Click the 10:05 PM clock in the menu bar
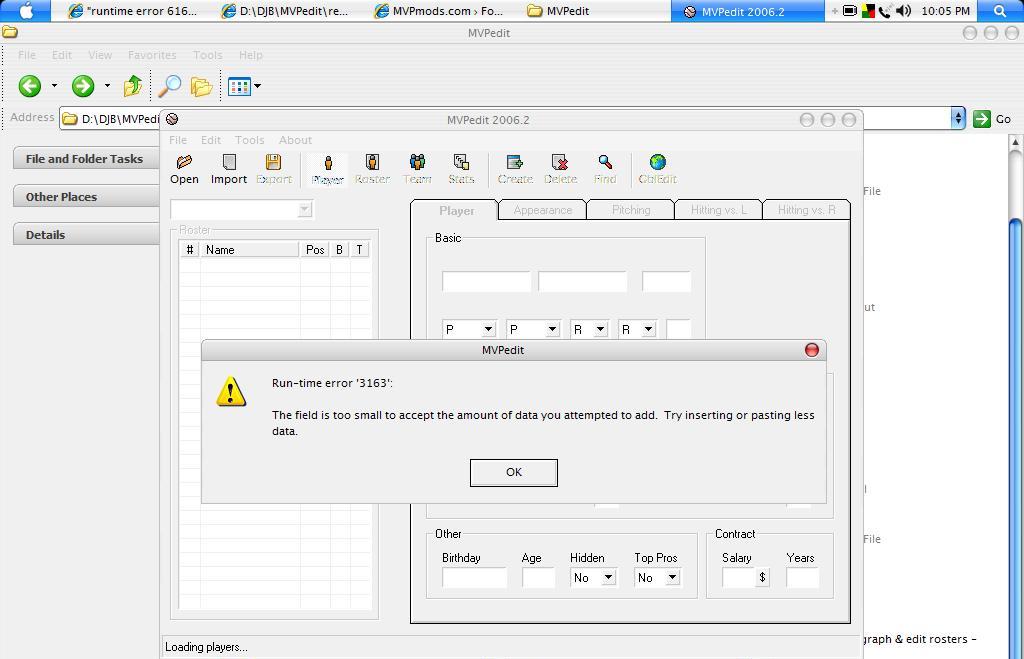Screen dimensions: 1024x659 pyautogui.click(x=945, y=11)
